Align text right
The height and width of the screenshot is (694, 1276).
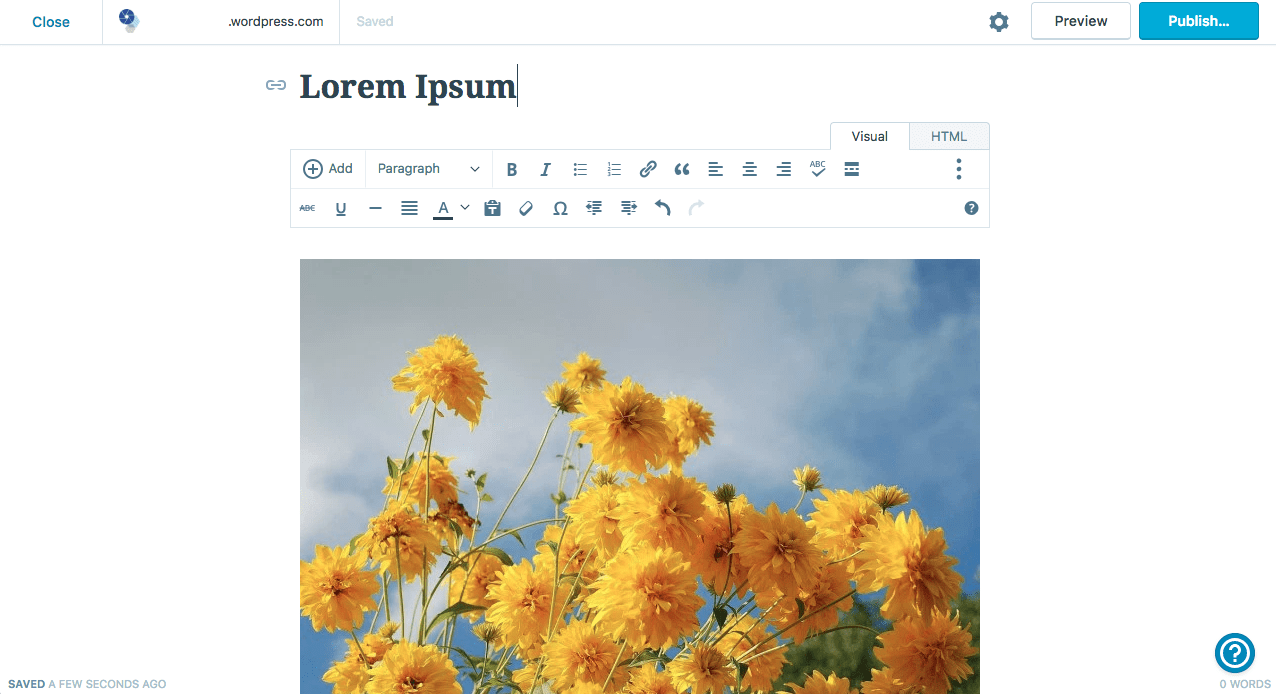click(784, 169)
